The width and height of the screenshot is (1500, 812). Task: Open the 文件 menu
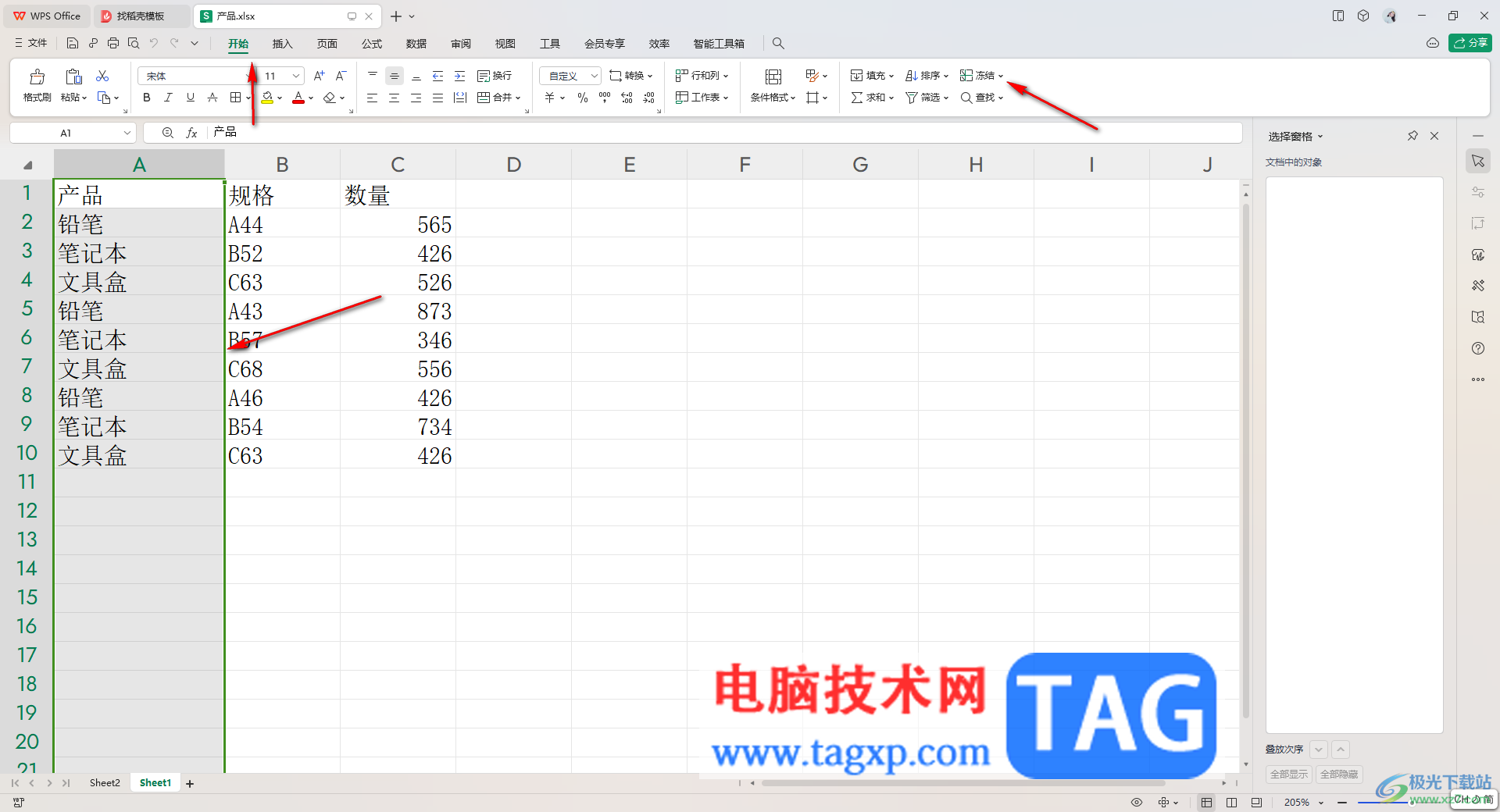point(31,43)
